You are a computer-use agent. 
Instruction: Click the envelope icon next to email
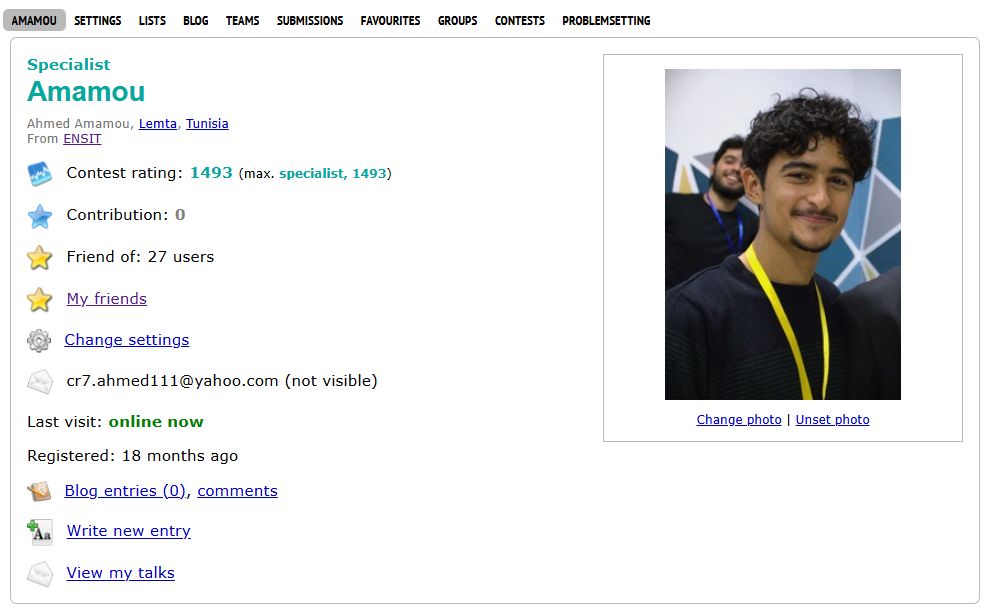click(x=40, y=382)
